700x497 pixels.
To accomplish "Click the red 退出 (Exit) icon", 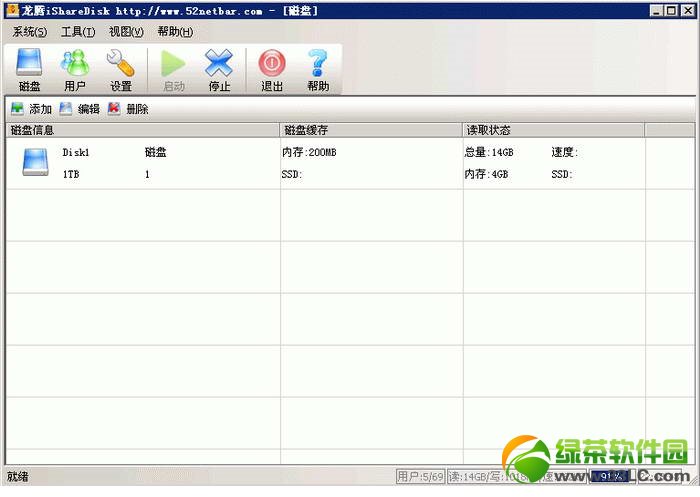I will tap(272, 70).
